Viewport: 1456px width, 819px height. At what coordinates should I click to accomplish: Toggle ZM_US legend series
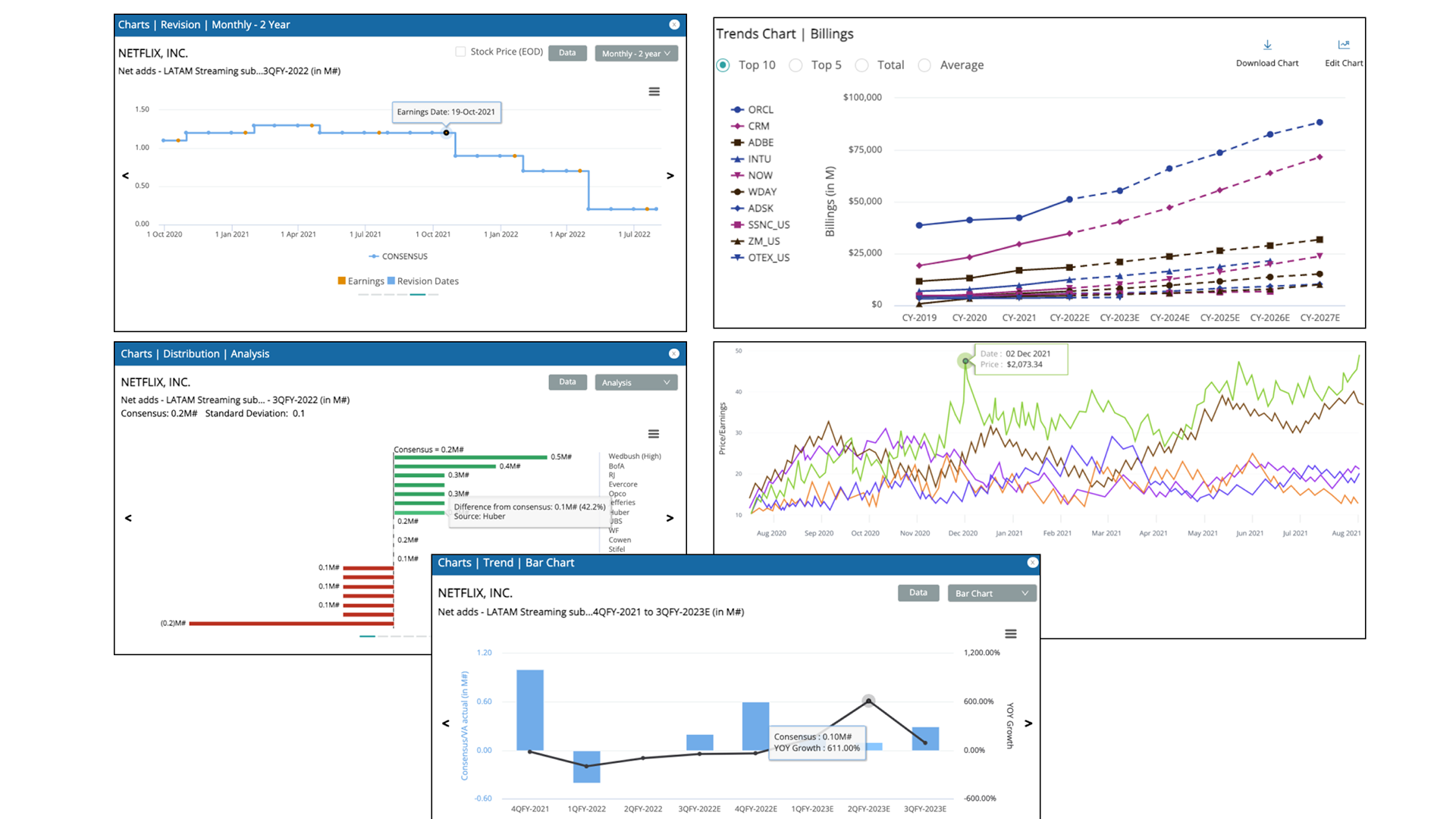tap(755, 242)
